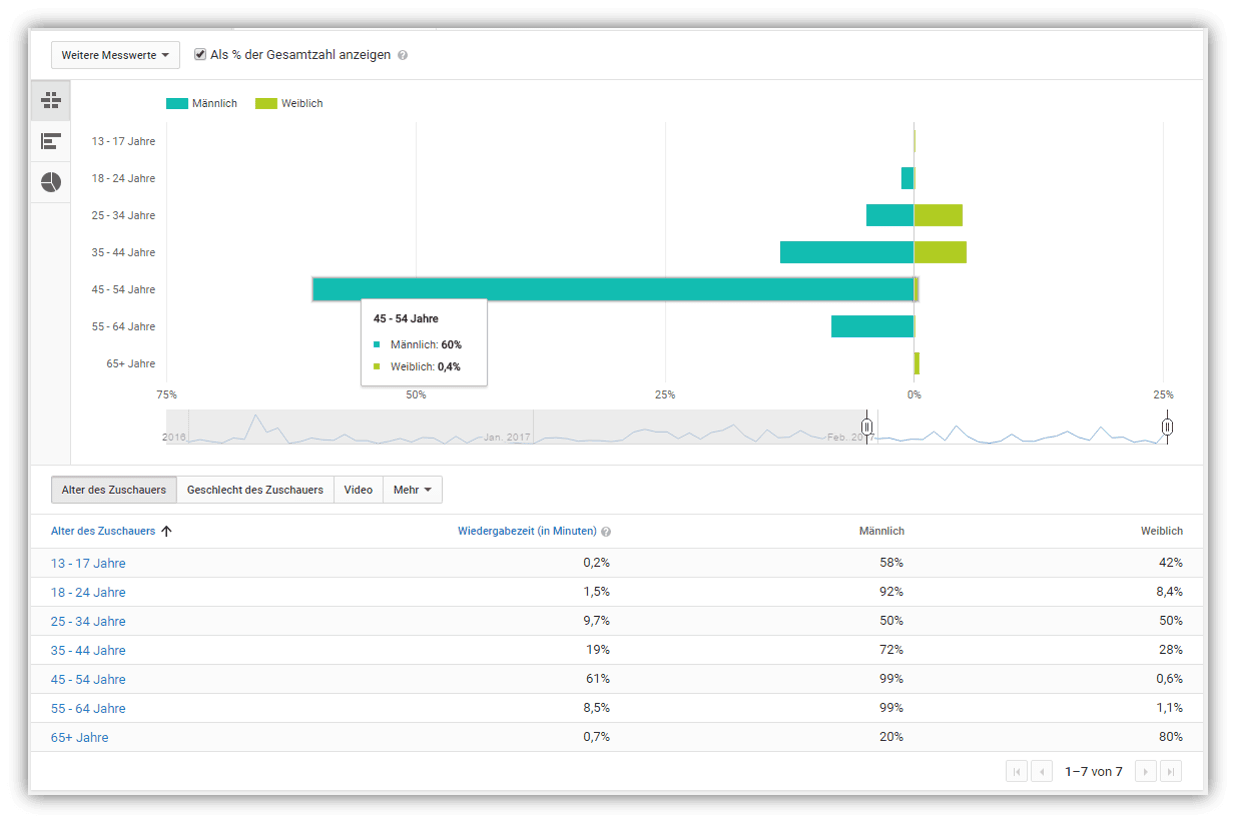Open the pie chart view
Viewport: 1236px width, 823px height.
tap(50, 181)
